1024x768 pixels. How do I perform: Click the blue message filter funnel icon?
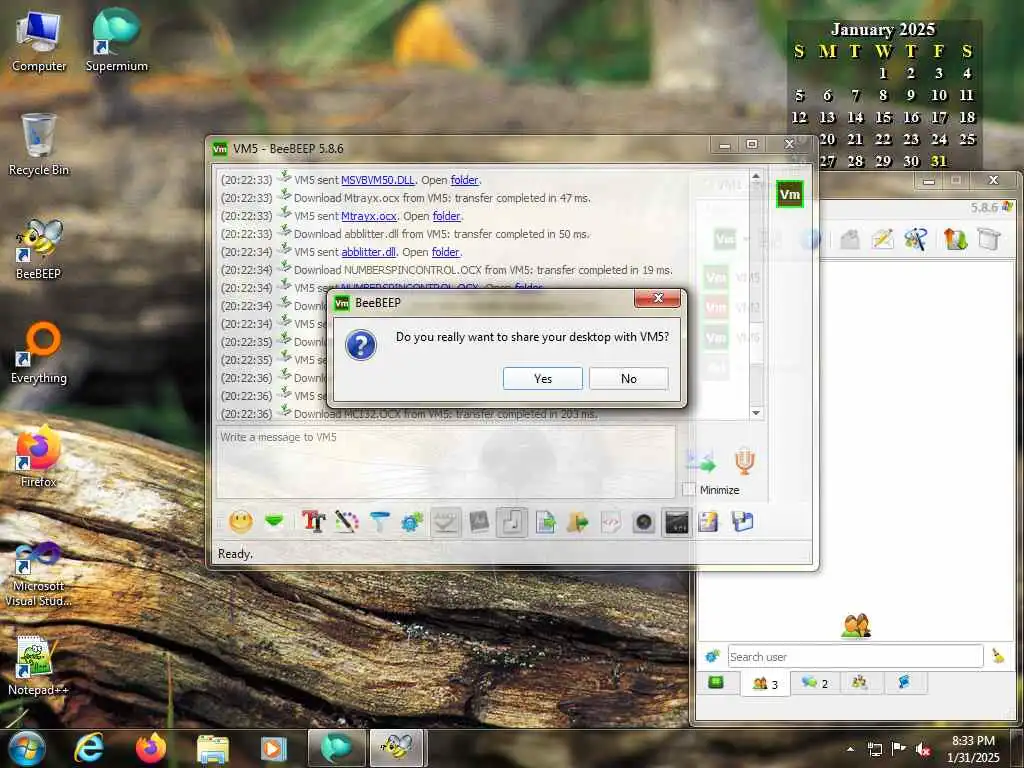point(379,522)
